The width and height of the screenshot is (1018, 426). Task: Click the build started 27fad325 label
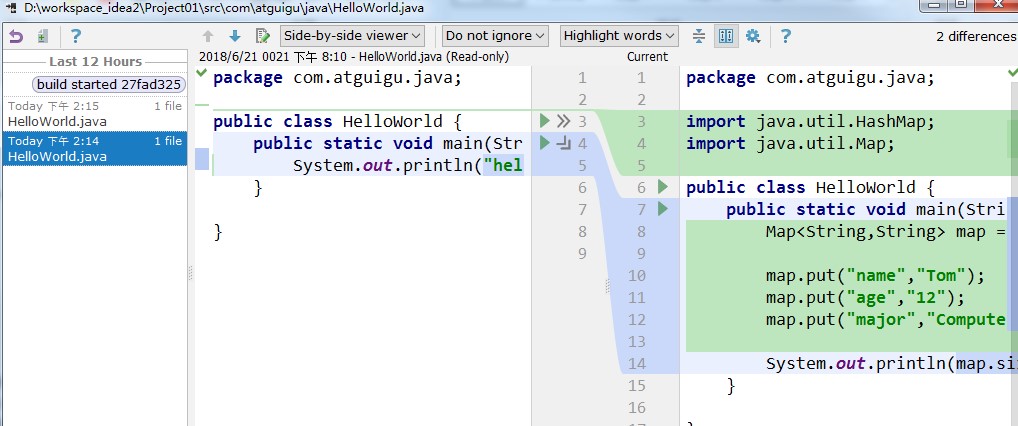(109, 84)
